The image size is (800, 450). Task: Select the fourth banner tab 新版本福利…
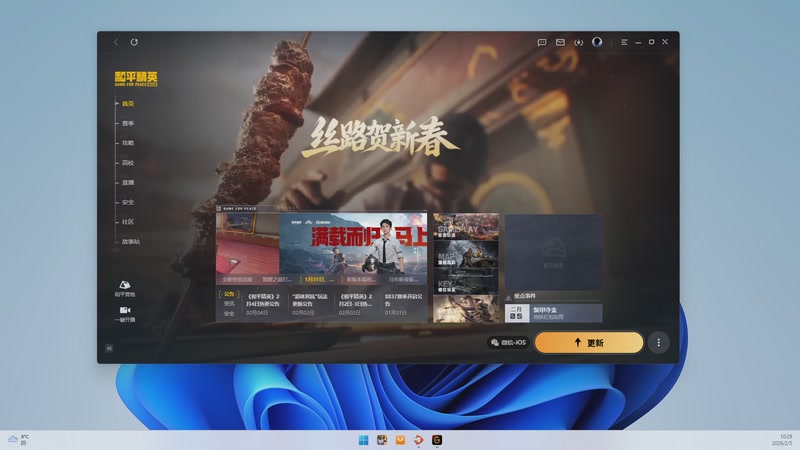click(361, 280)
